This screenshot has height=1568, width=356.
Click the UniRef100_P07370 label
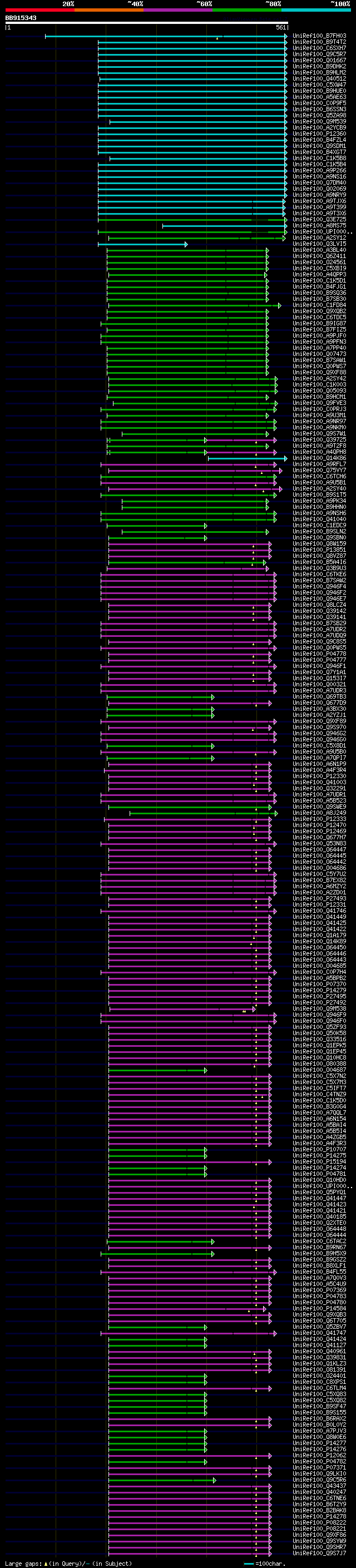click(319, 985)
